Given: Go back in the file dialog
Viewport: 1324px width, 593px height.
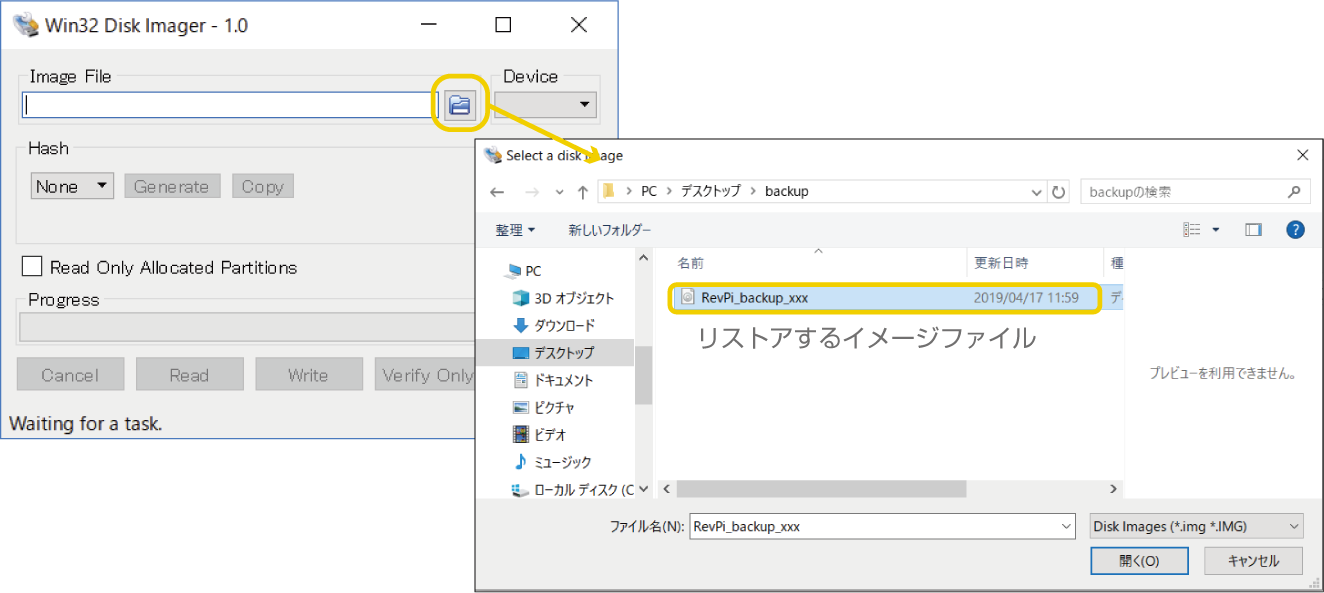Looking at the screenshot, I should click(497, 192).
